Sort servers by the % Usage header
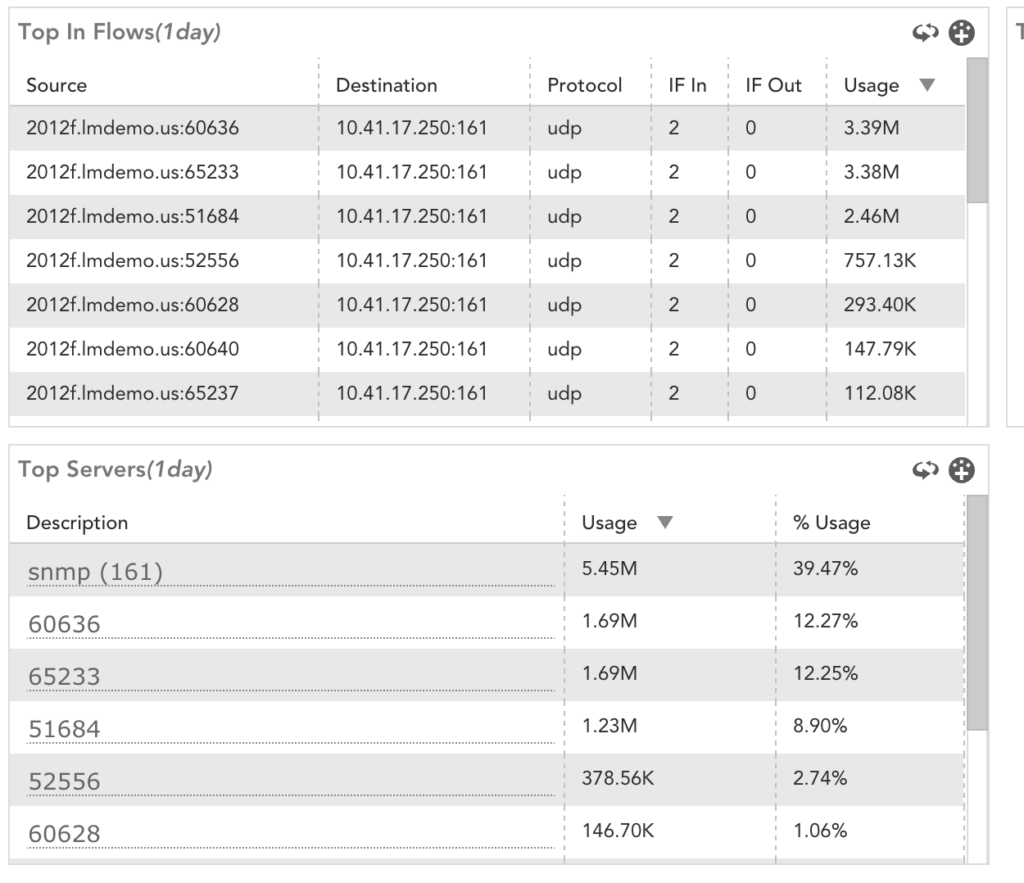1024x883 pixels. tap(831, 522)
